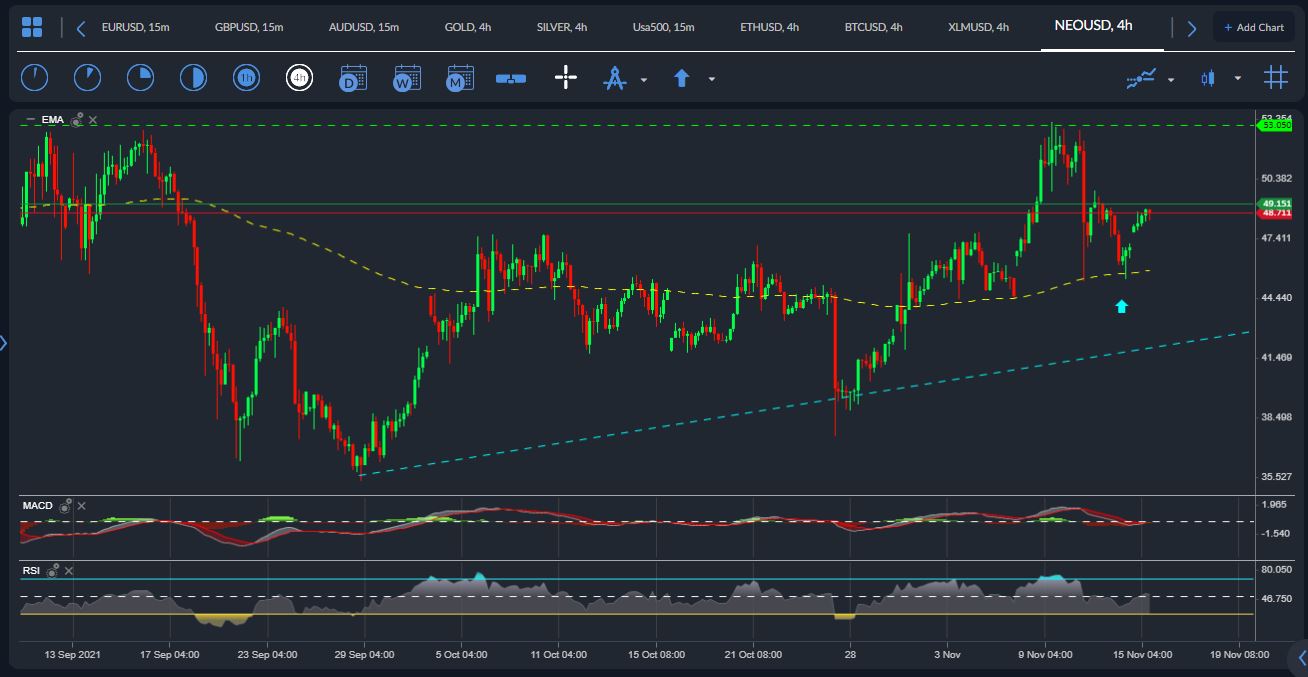This screenshot has width=1308, height=677.
Task: Open the candlestick chart type dropdown
Action: [x=1238, y=78]
